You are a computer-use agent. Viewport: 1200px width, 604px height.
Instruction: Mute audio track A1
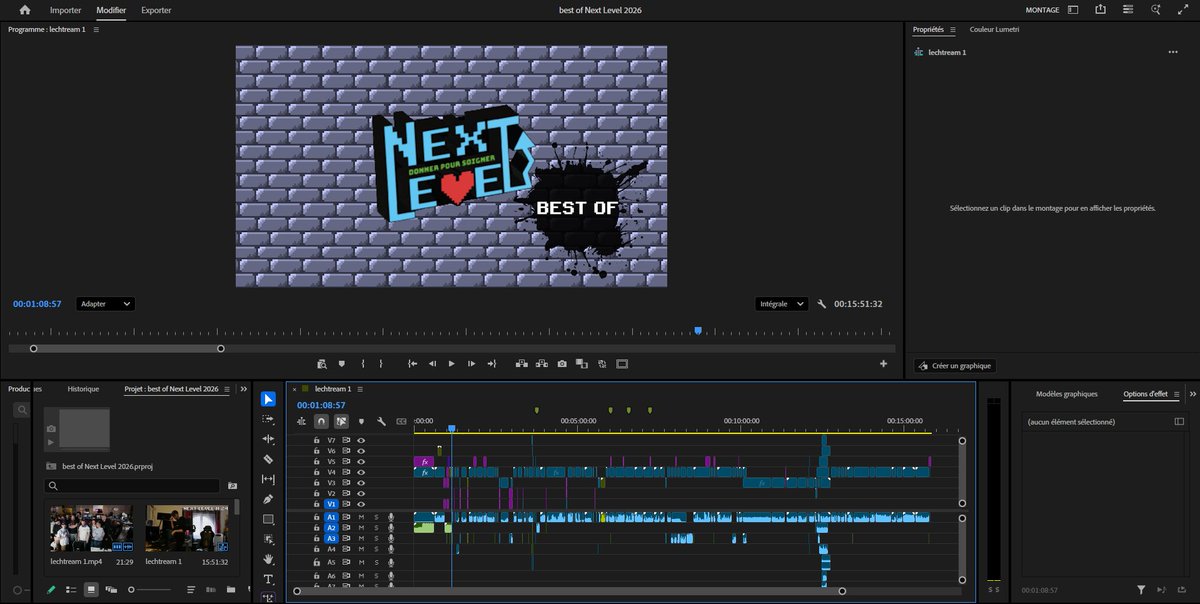[x=361, y=517]
